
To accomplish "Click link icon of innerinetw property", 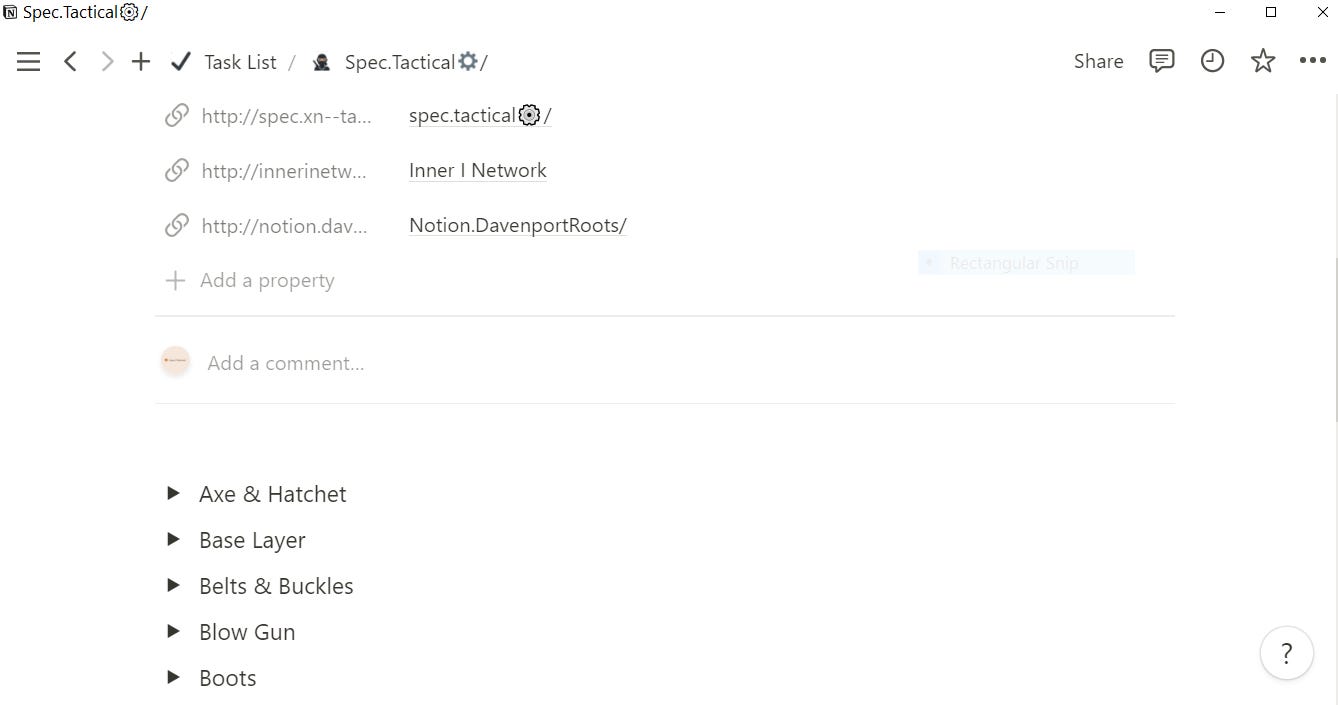I will (x=176, y=171).
